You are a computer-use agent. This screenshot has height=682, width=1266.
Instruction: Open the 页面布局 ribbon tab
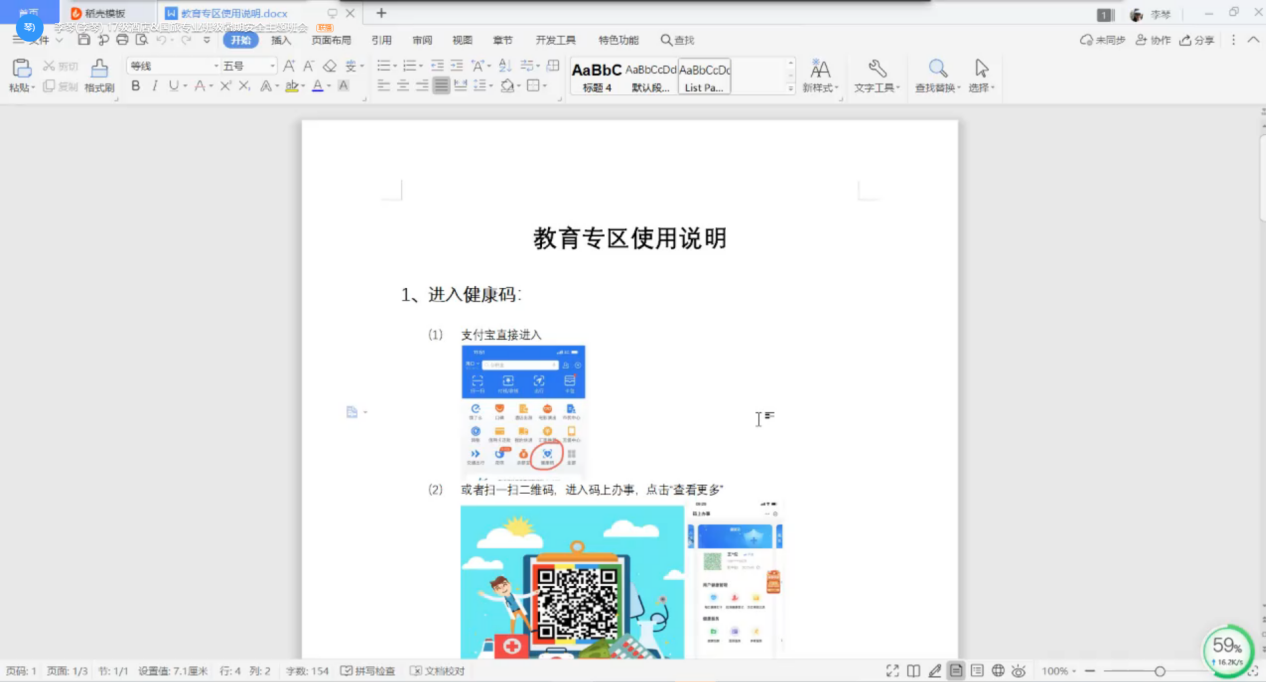point(331,40)
